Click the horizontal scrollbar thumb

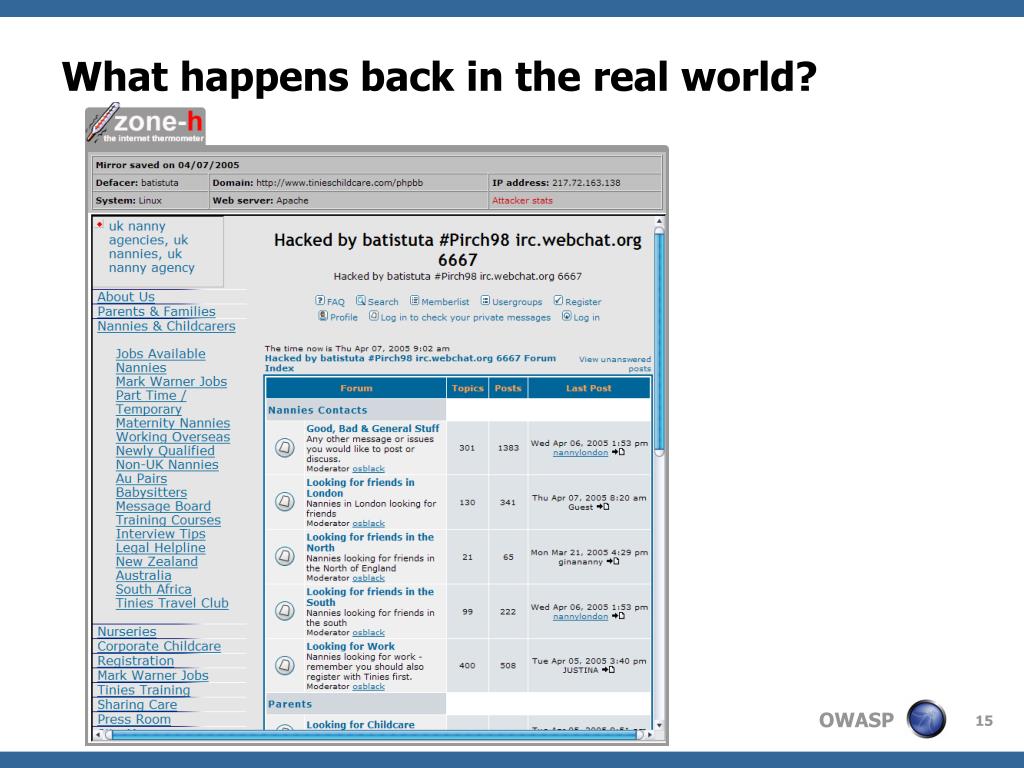[x=374, y=735]
